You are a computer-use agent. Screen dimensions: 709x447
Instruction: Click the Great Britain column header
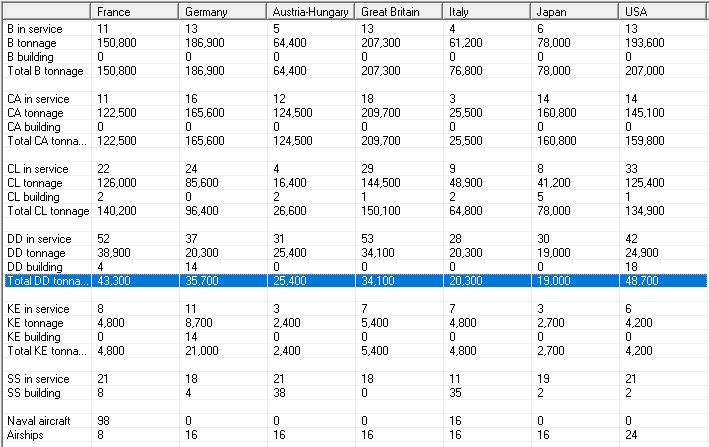398,11
